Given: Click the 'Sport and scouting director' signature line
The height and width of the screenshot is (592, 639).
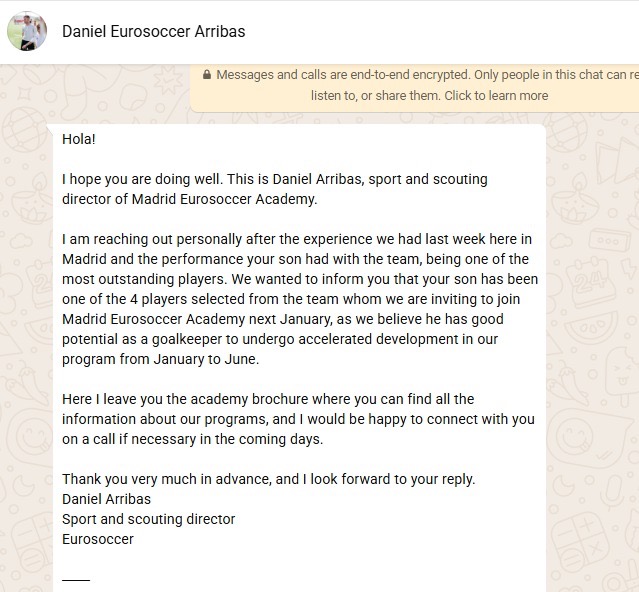Looking at the screenshot, I should pyautogui.click(x=148, y=519).
